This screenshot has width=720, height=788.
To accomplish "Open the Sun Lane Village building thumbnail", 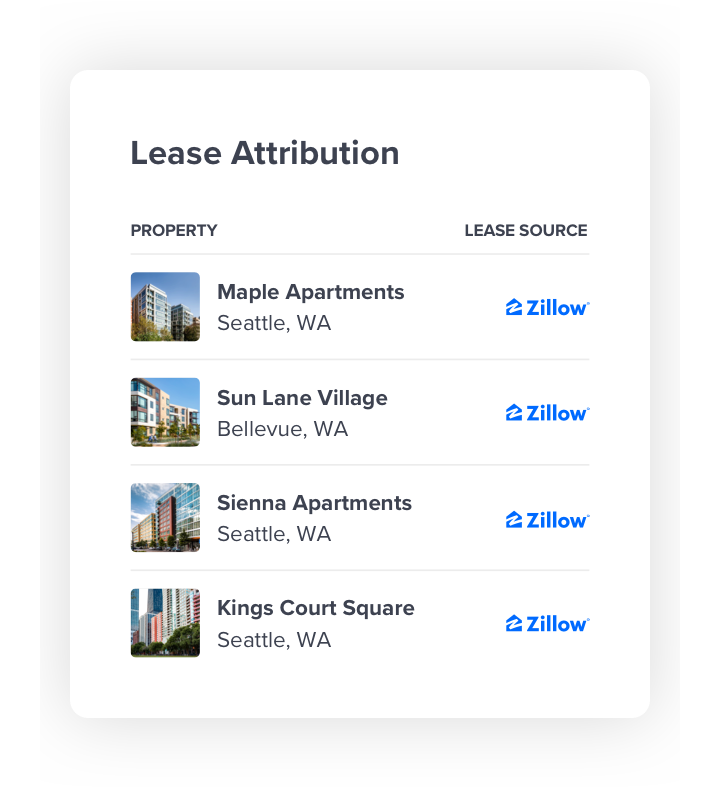I will [x=165, y=412].
